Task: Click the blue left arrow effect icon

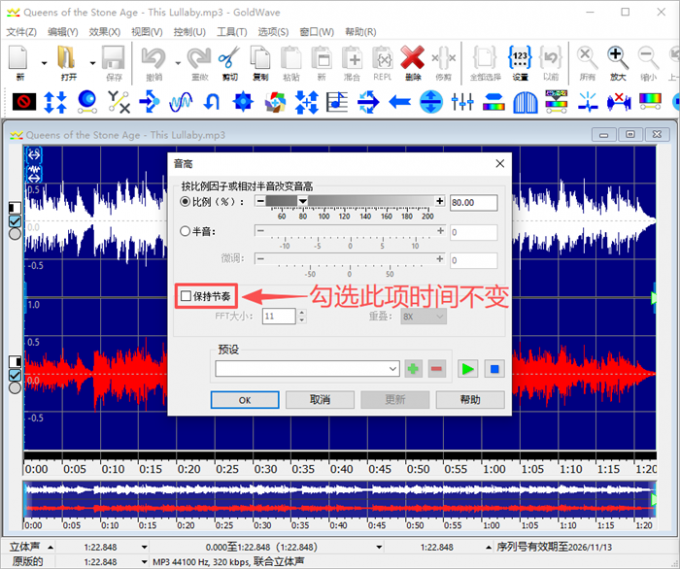Action: (x=400, y=102)
